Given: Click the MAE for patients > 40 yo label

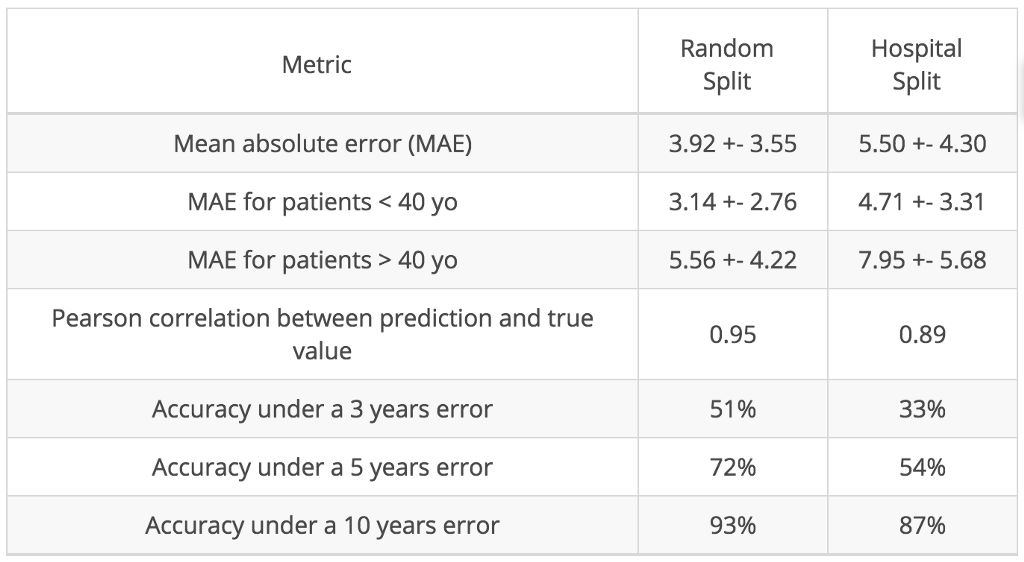Looking at the screenshot, I should [x=322, y=260].
